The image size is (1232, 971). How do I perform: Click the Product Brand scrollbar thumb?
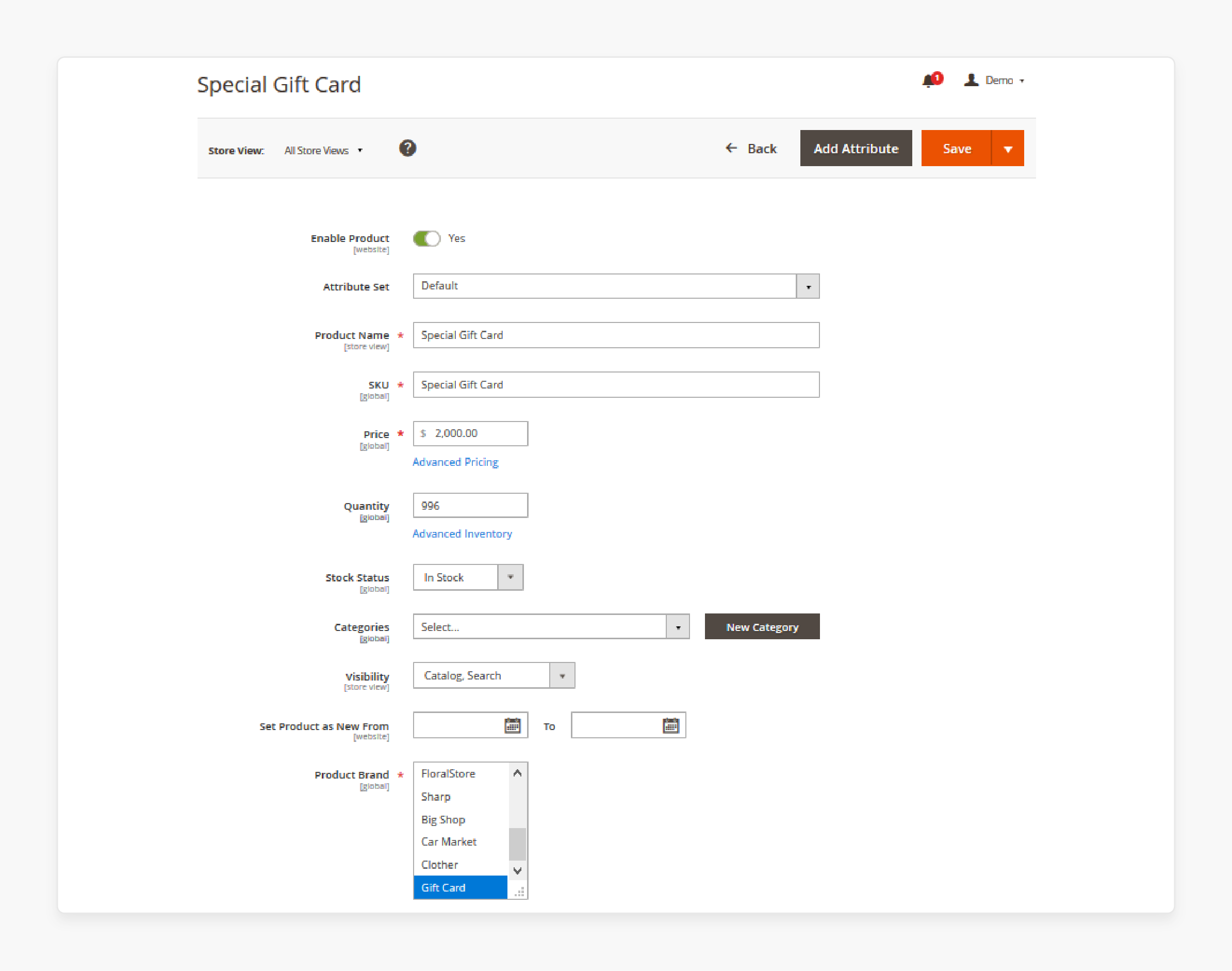pos(517,845)
